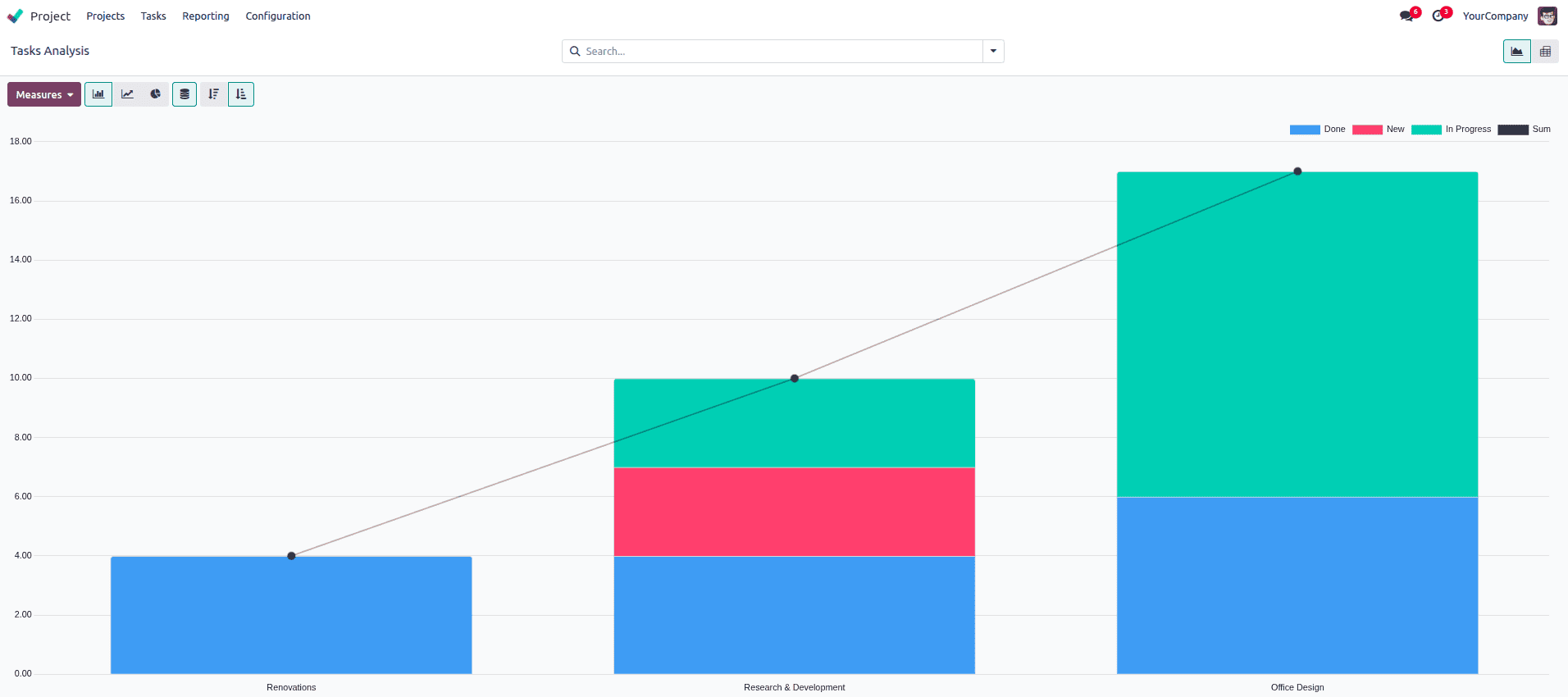Click Sum line point above Research & Development

(x=794, y=378)
